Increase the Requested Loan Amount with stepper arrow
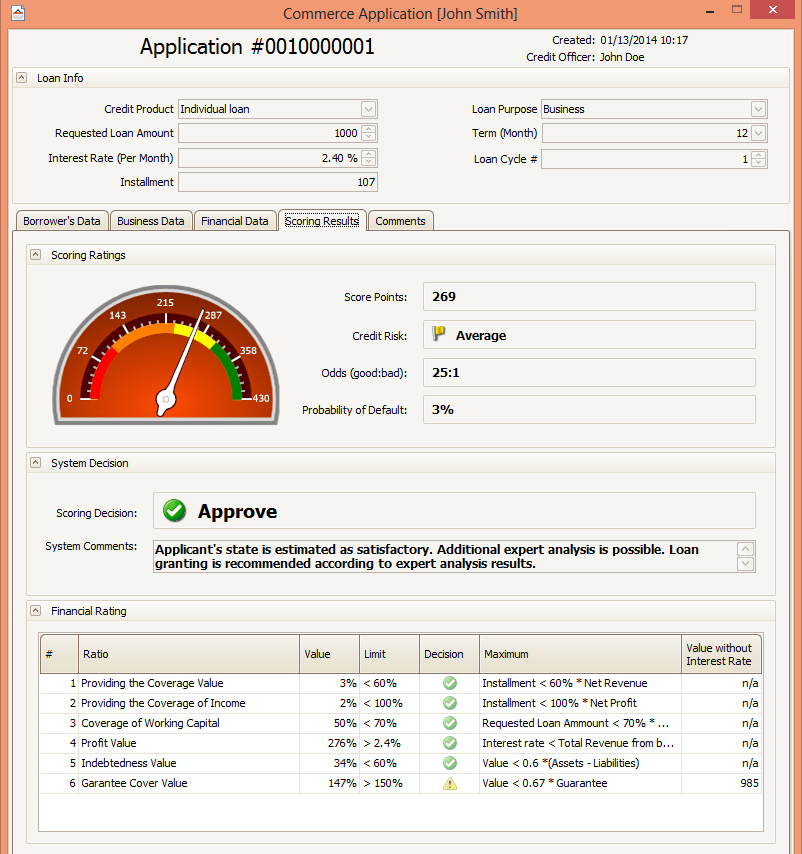The width and height of the screenshot is (802, 854). coord(369,129)
